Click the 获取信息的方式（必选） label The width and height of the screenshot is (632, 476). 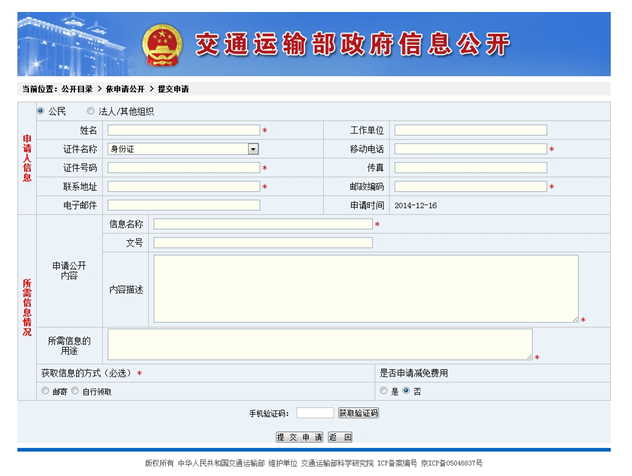coord(86,373)
